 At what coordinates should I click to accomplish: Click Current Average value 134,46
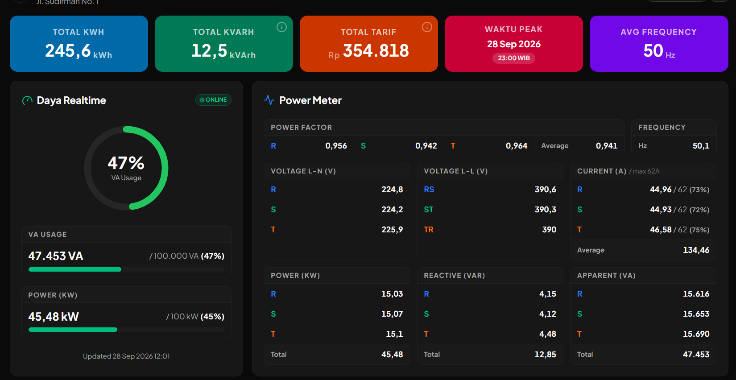(696, 250)
